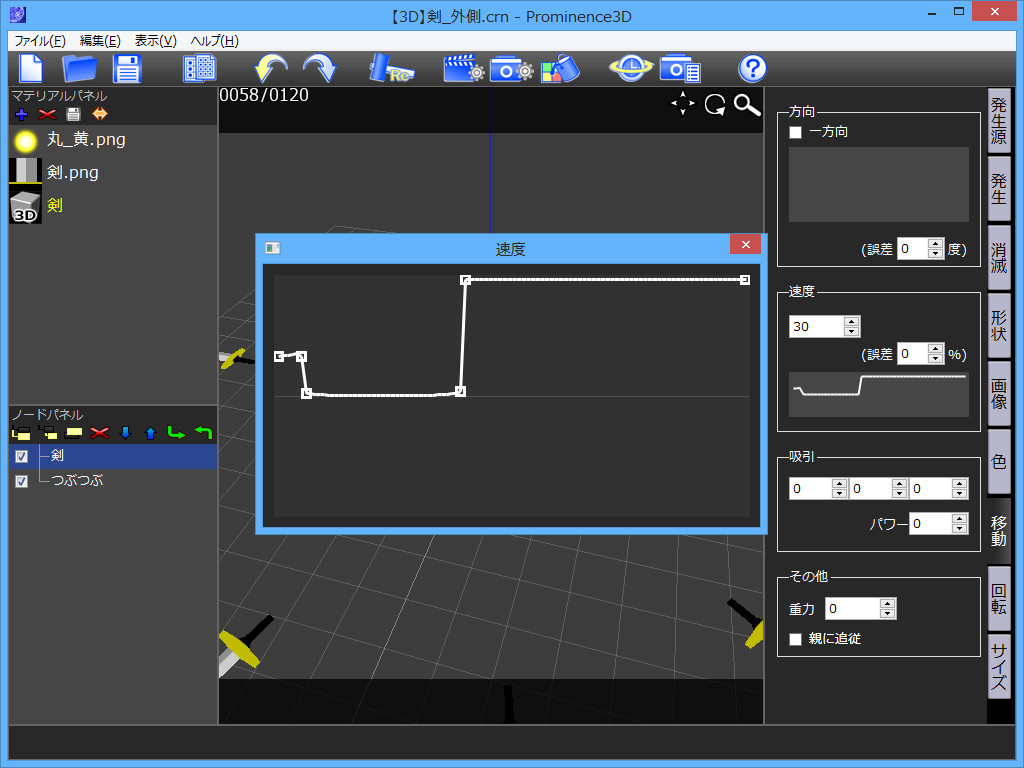Select the 3D 剣 material item
The image size is (1024, 768).
point(112,206)
